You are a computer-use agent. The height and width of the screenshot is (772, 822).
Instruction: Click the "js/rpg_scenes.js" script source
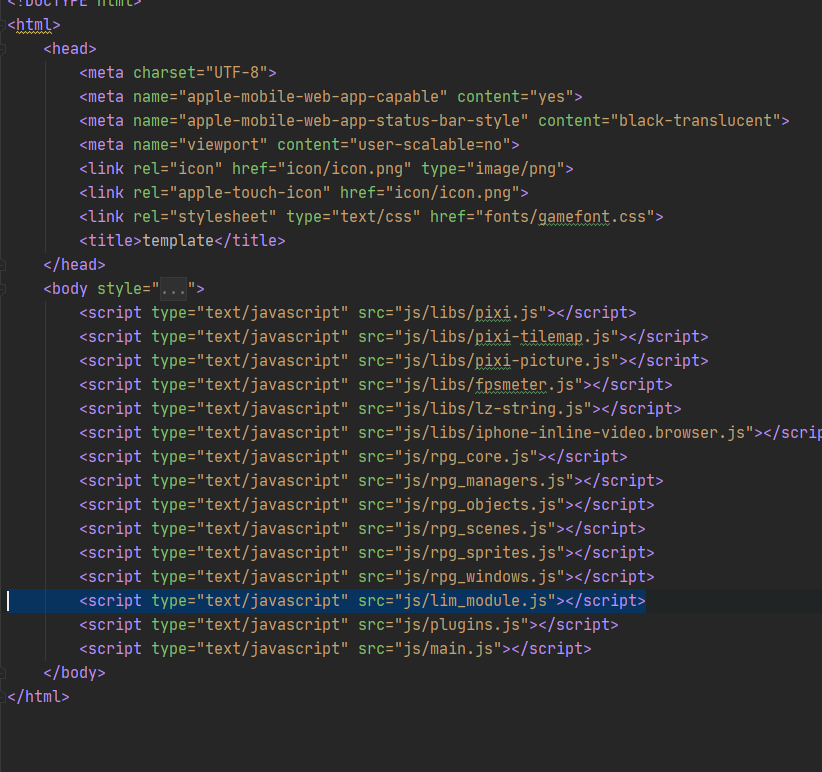click(x=475, y=530)
